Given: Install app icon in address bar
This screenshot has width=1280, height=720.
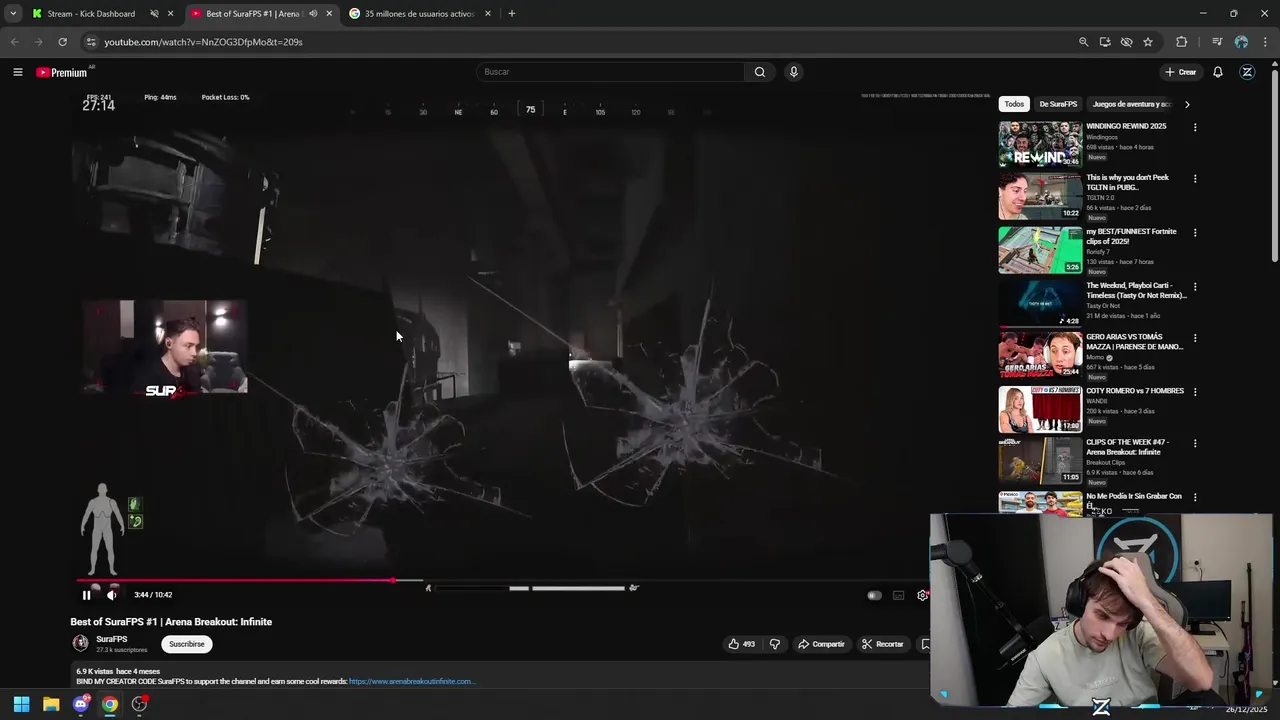Looking at the screenshot, I should click(x=1105, y=42).
